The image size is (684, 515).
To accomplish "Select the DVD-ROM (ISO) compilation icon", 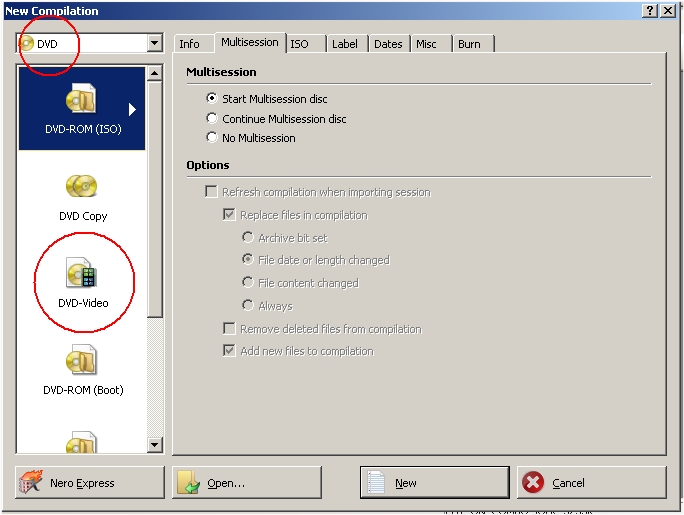I will coord(81,98).
